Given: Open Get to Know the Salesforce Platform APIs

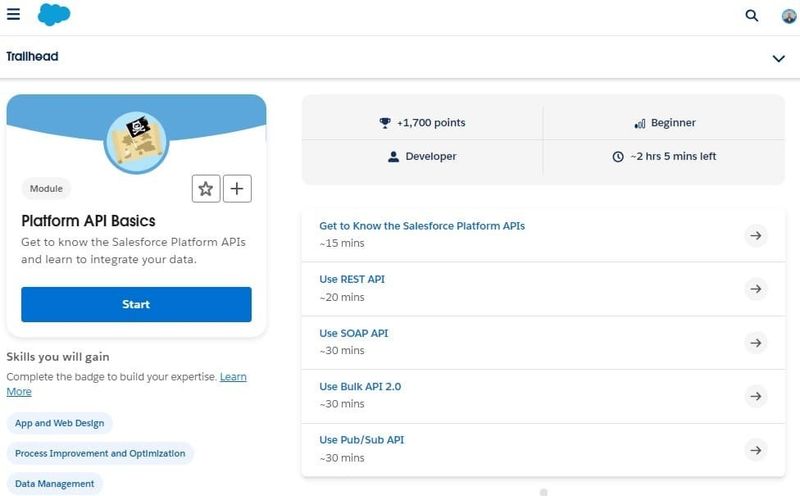Looking at the screenshot, I should tap(422, 226).
